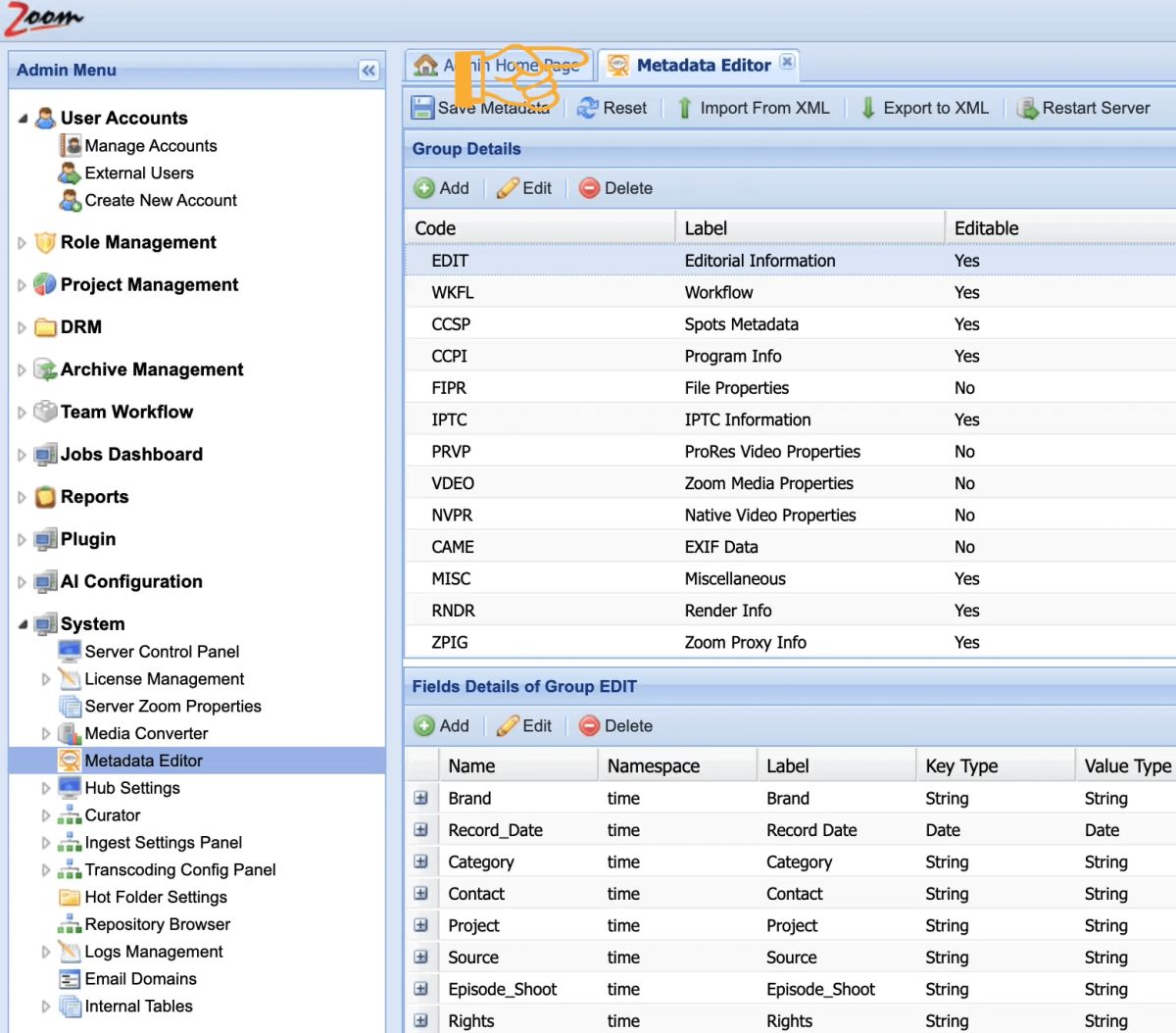Switch to the Admin Home Page tab
This screenshot has height=1033, width=1176.
(499, 66)
